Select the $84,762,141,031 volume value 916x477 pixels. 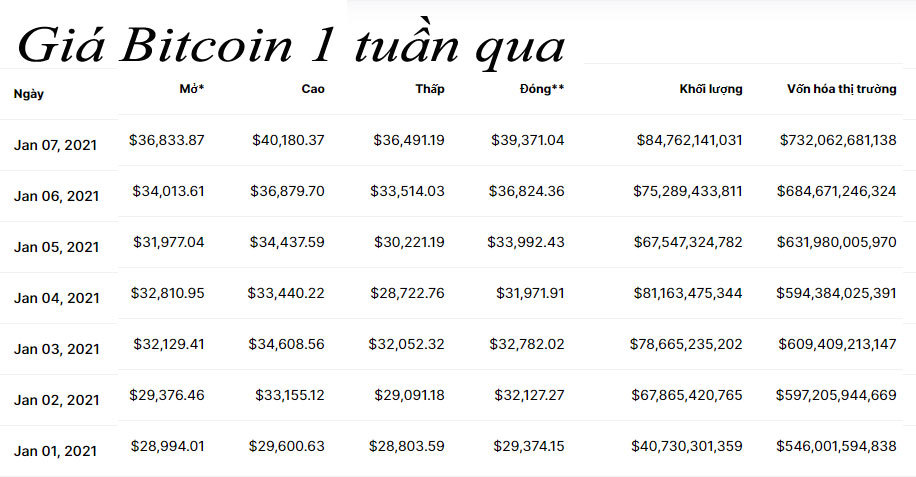[689, 140]
